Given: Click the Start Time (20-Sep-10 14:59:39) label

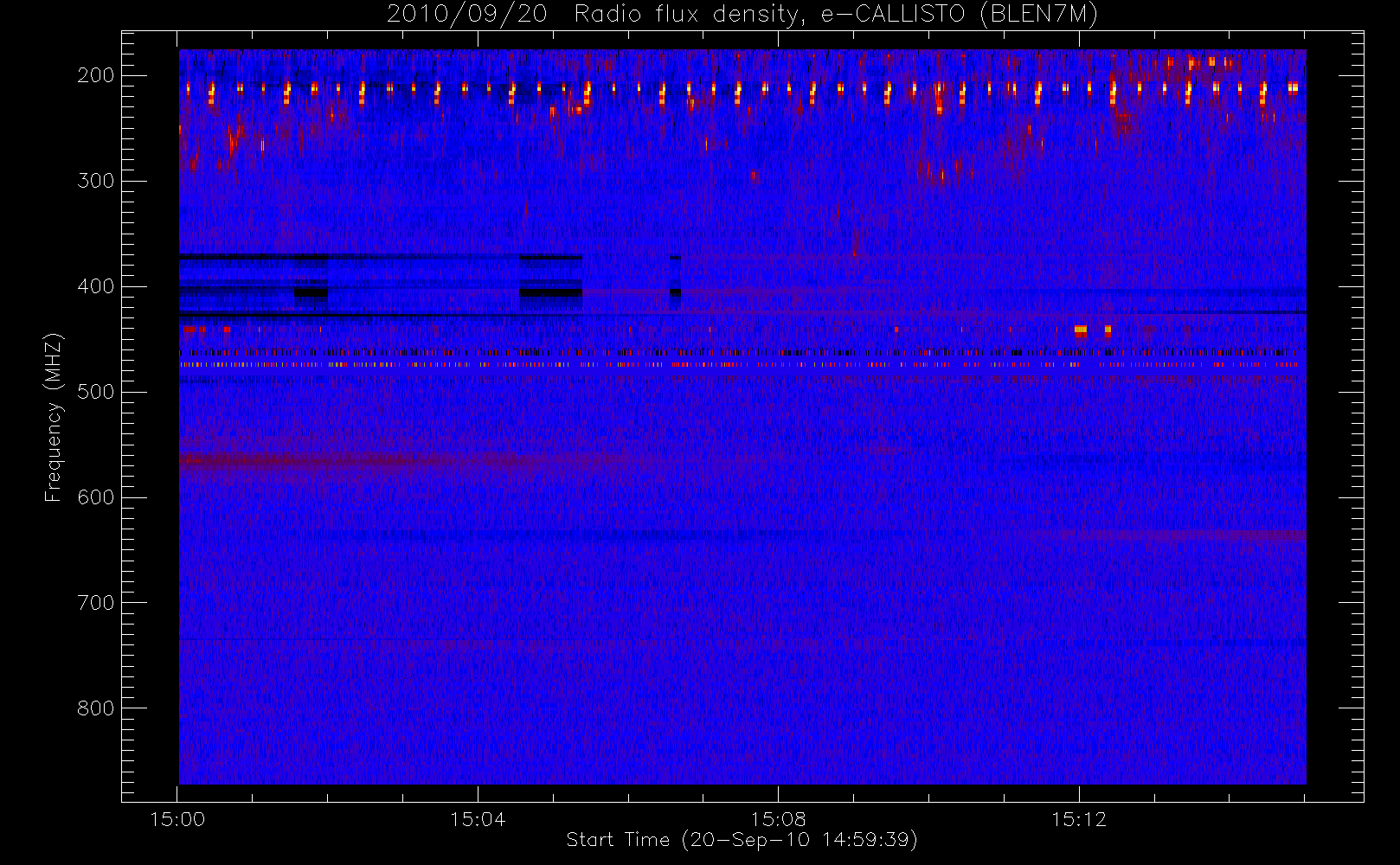Looking at the screenshot, I should click(742, 840).
